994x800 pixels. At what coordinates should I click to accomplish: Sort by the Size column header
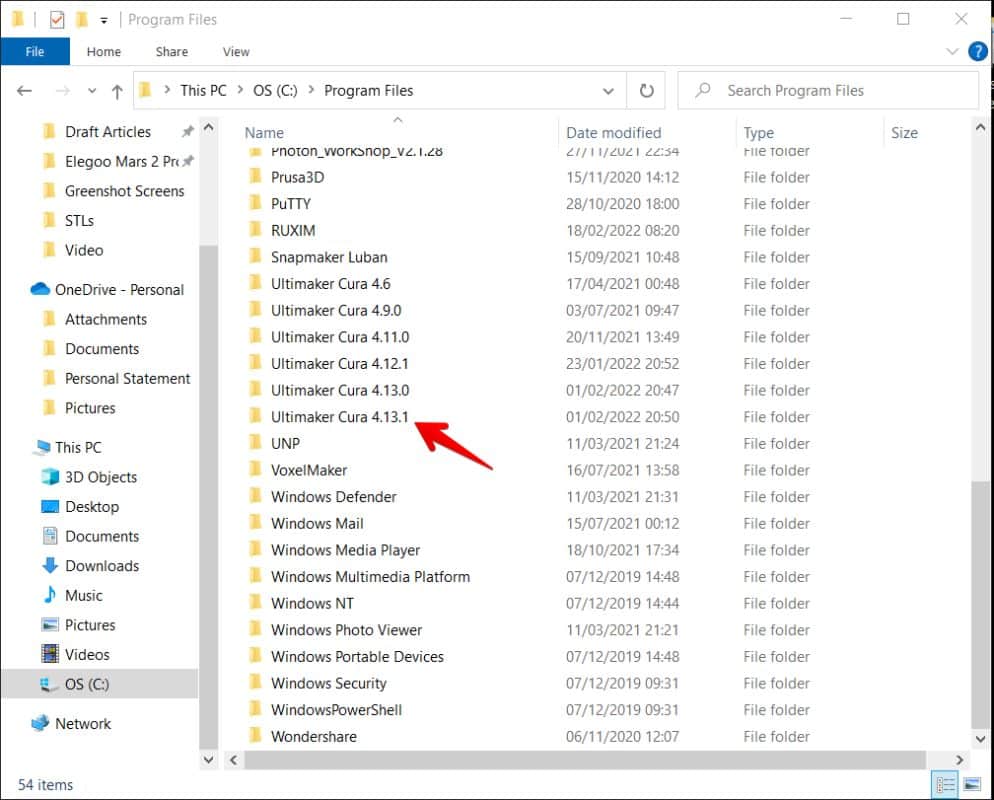click(904, 132)
